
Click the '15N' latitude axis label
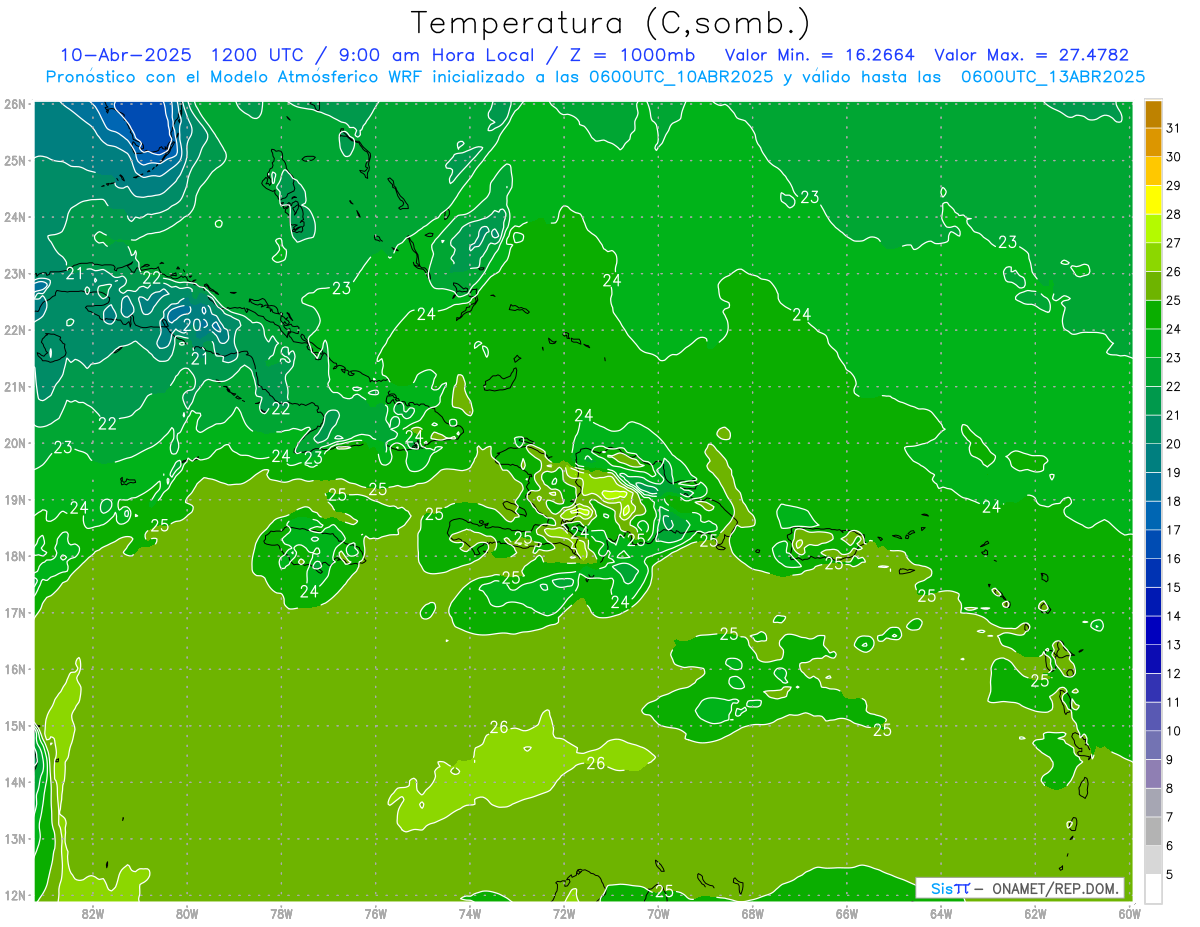13,725
